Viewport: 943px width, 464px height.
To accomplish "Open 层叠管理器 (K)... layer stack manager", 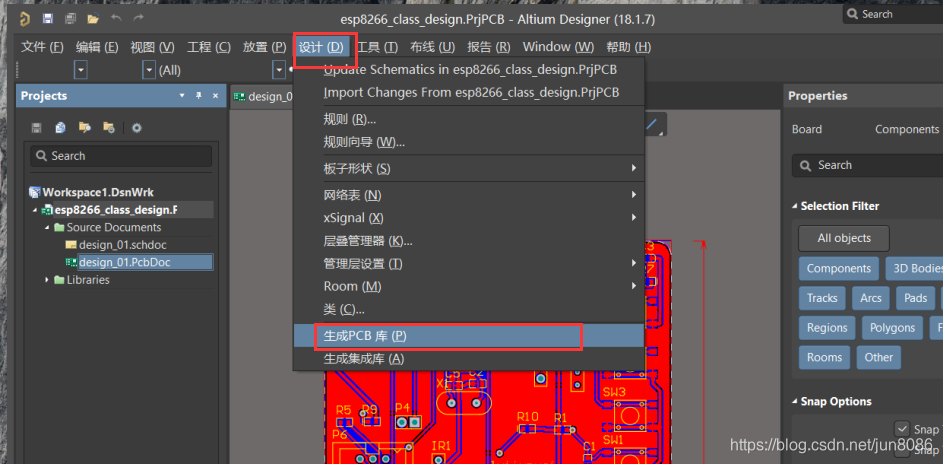I will click(x=468, y=241).
